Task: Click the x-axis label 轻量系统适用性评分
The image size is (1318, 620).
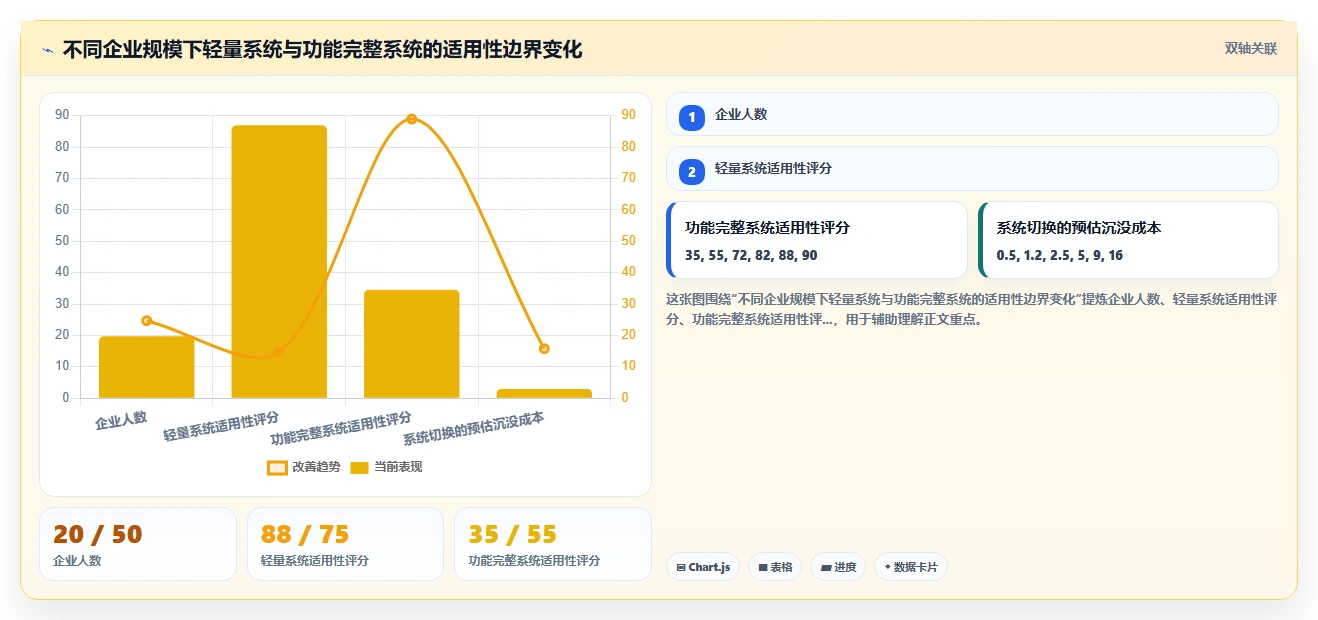Action: 221,426
